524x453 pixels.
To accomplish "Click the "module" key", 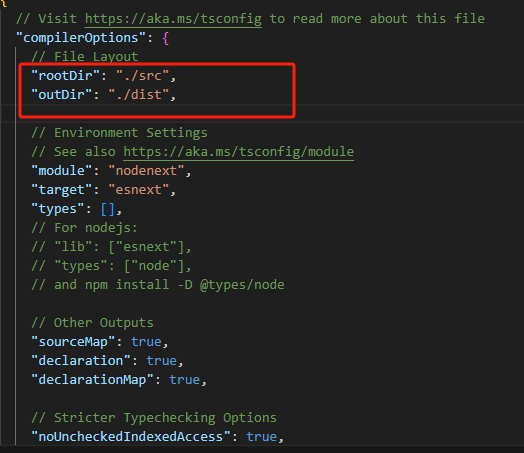I will pyautogui.click(x=61, y=171).
